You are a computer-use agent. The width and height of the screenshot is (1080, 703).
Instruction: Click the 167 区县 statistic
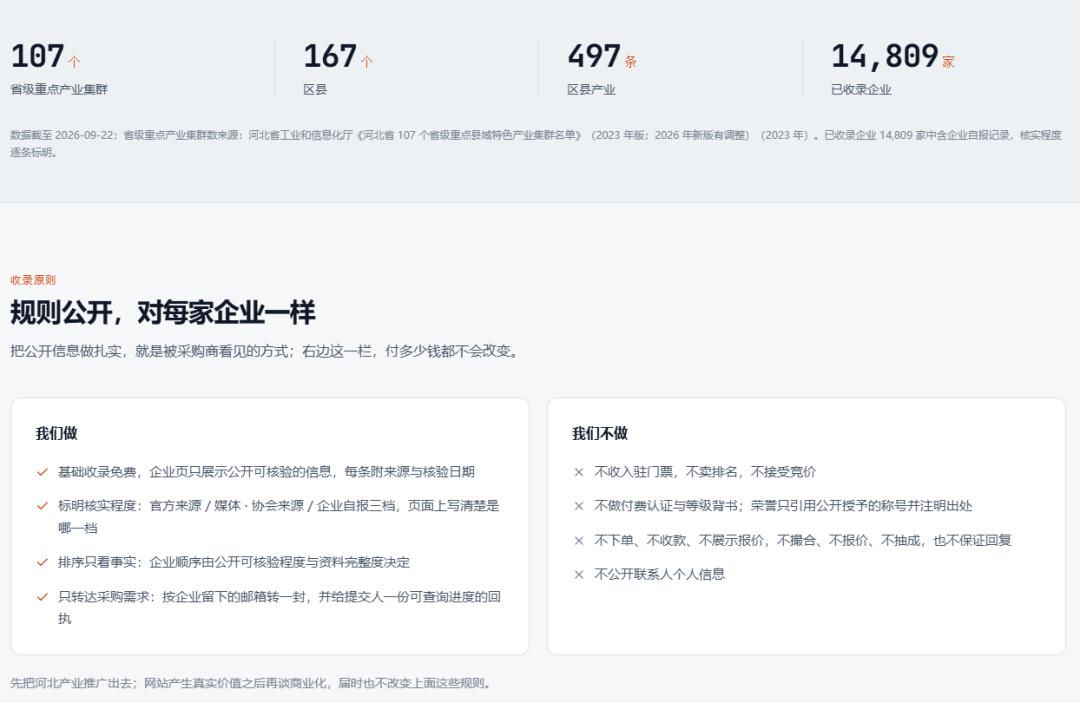pyautogui.click(x=338, y=68)
